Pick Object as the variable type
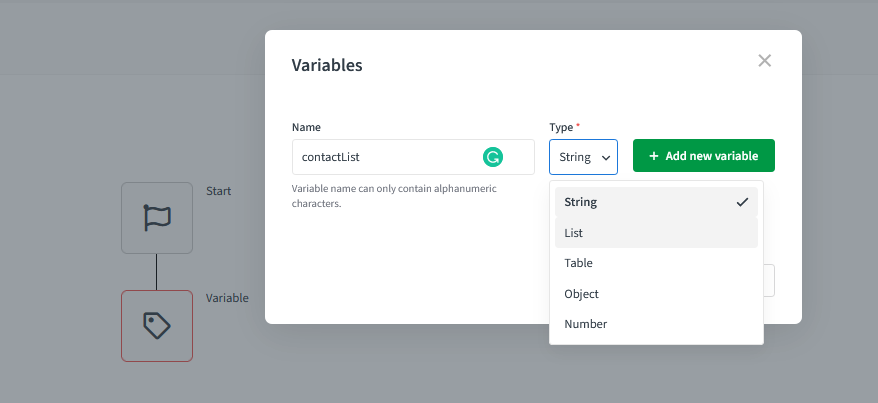This screenshot has width=878, height=403. 581,294
